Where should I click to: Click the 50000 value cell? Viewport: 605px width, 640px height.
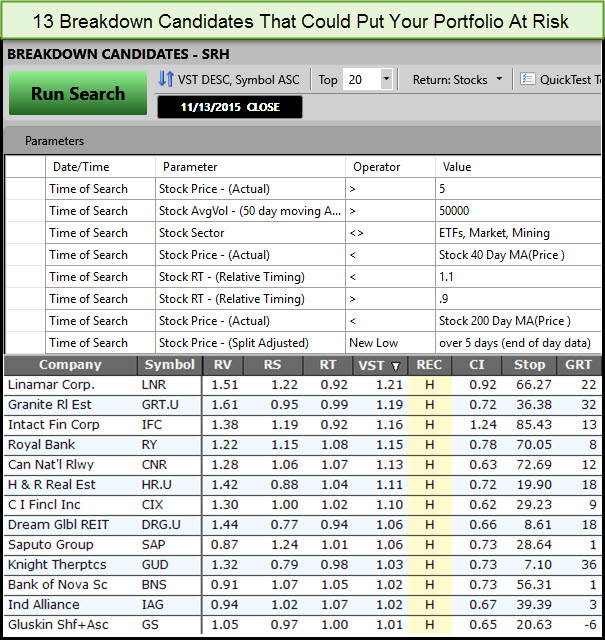pyautogui.click(x=518, y=211)
